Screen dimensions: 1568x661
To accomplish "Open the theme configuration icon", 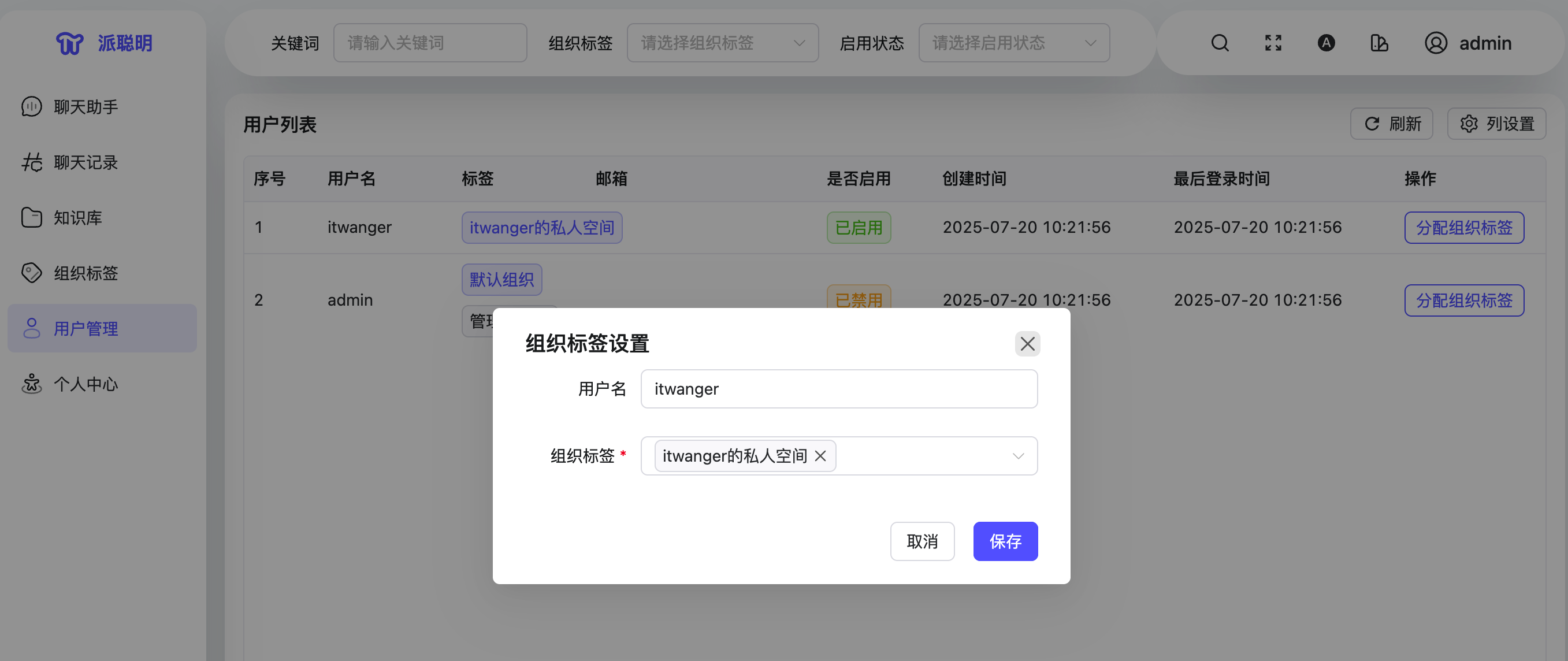I will coord(1378,43).
